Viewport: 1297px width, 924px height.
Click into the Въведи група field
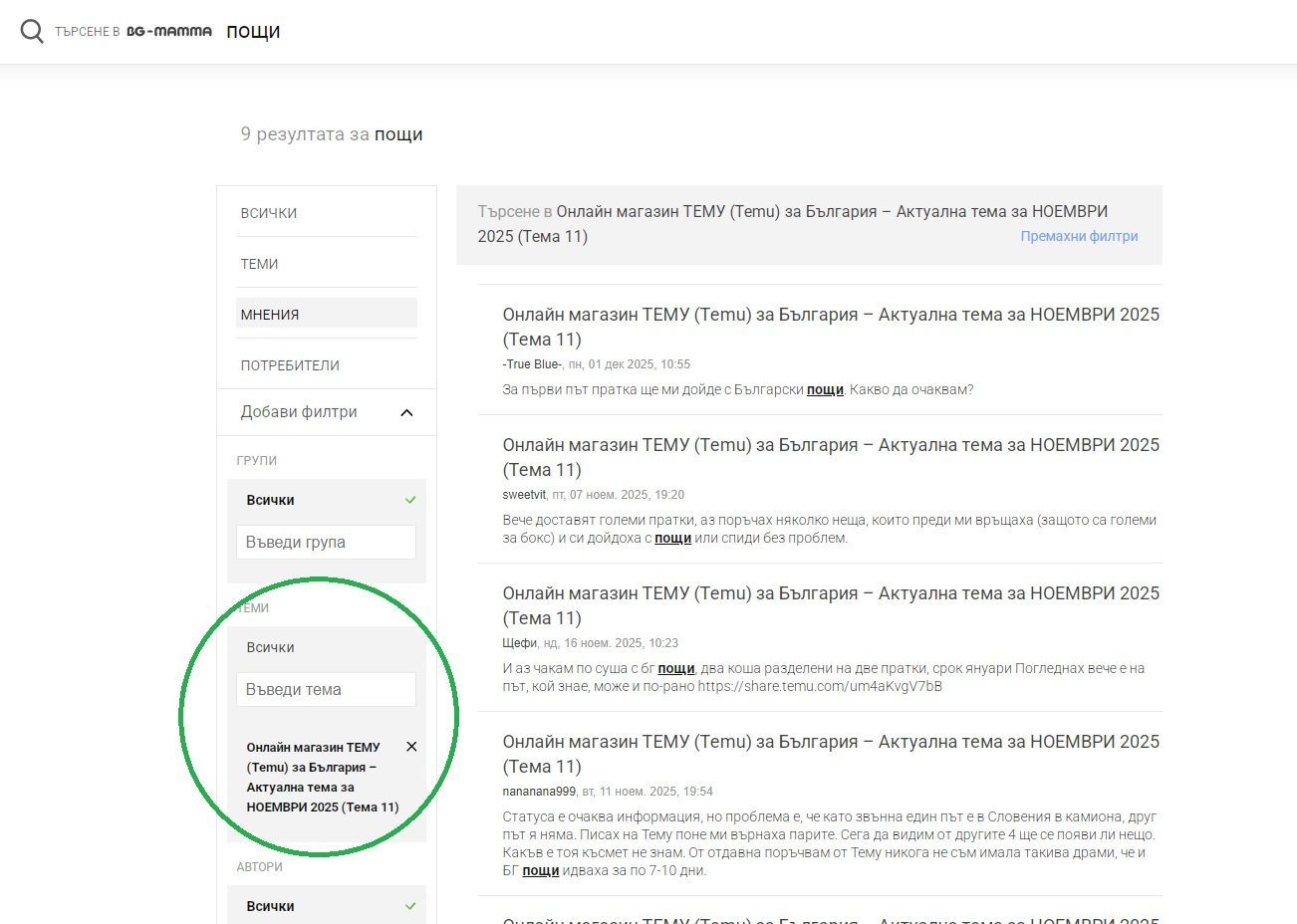pyautogui.click(x=326, y=543)
